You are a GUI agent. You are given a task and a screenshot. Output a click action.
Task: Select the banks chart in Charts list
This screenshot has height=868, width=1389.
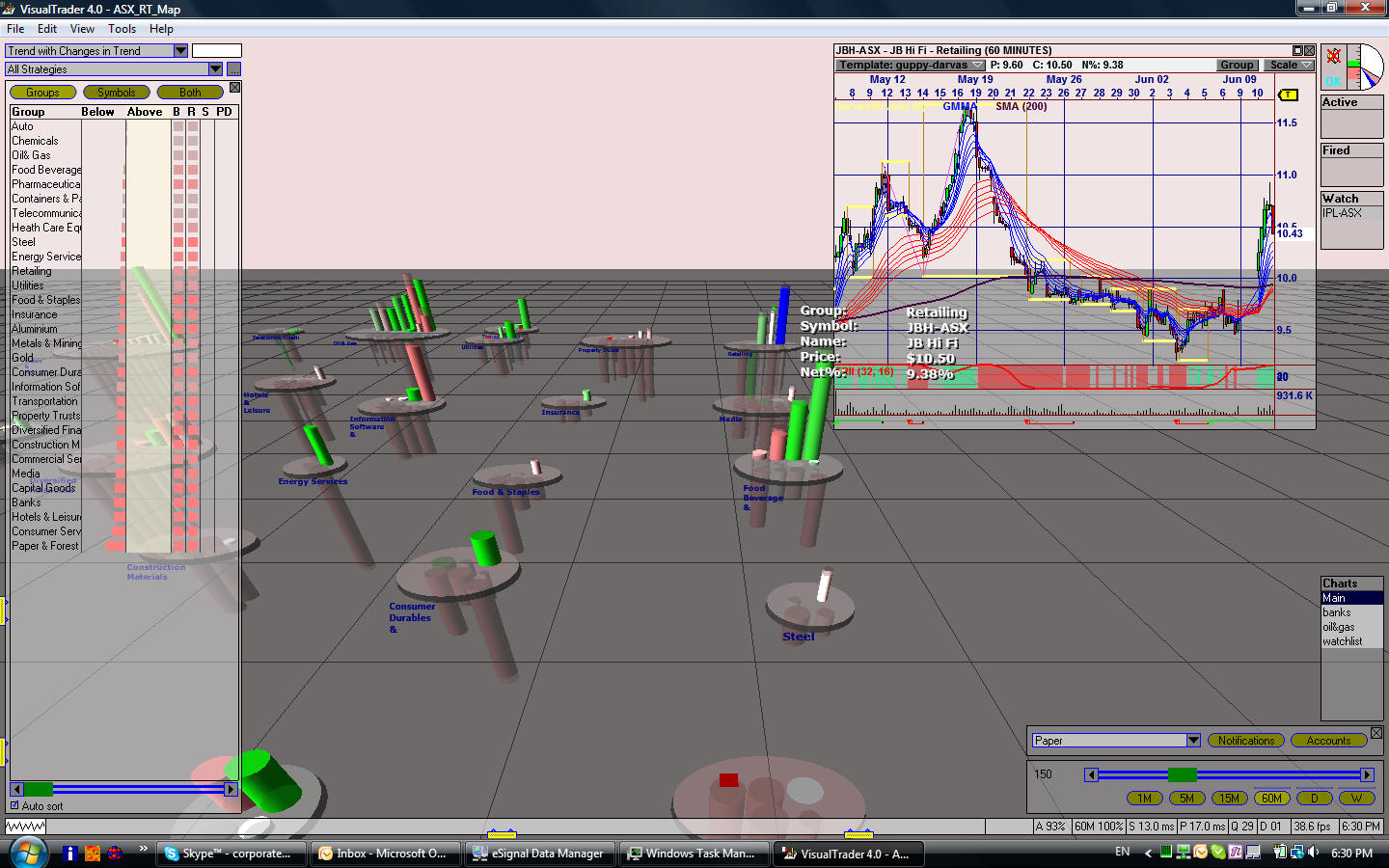coord(1351,612)
